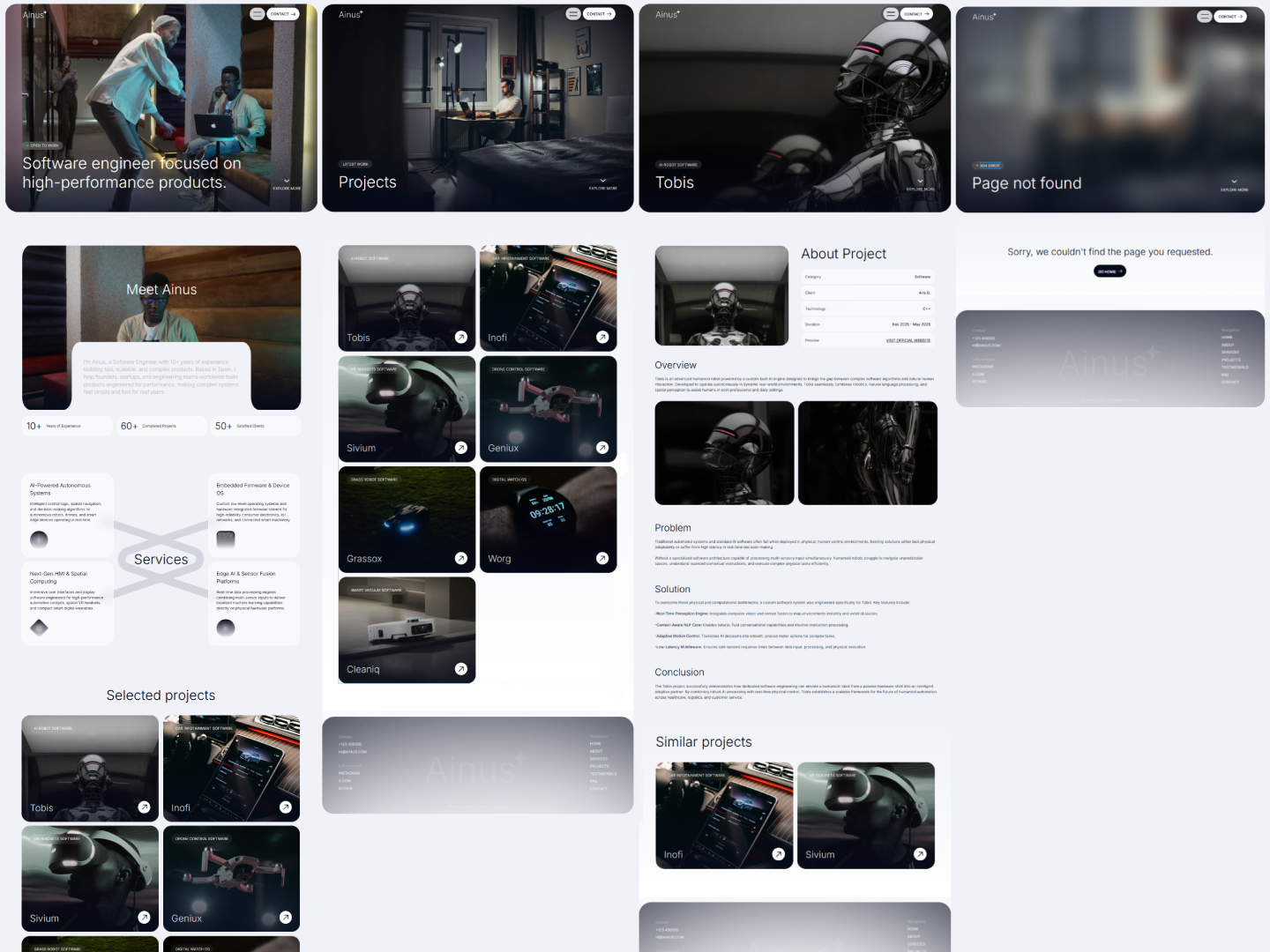Click Contact button on the home page header
The image size is (1270, 952).
click(282, 14)
